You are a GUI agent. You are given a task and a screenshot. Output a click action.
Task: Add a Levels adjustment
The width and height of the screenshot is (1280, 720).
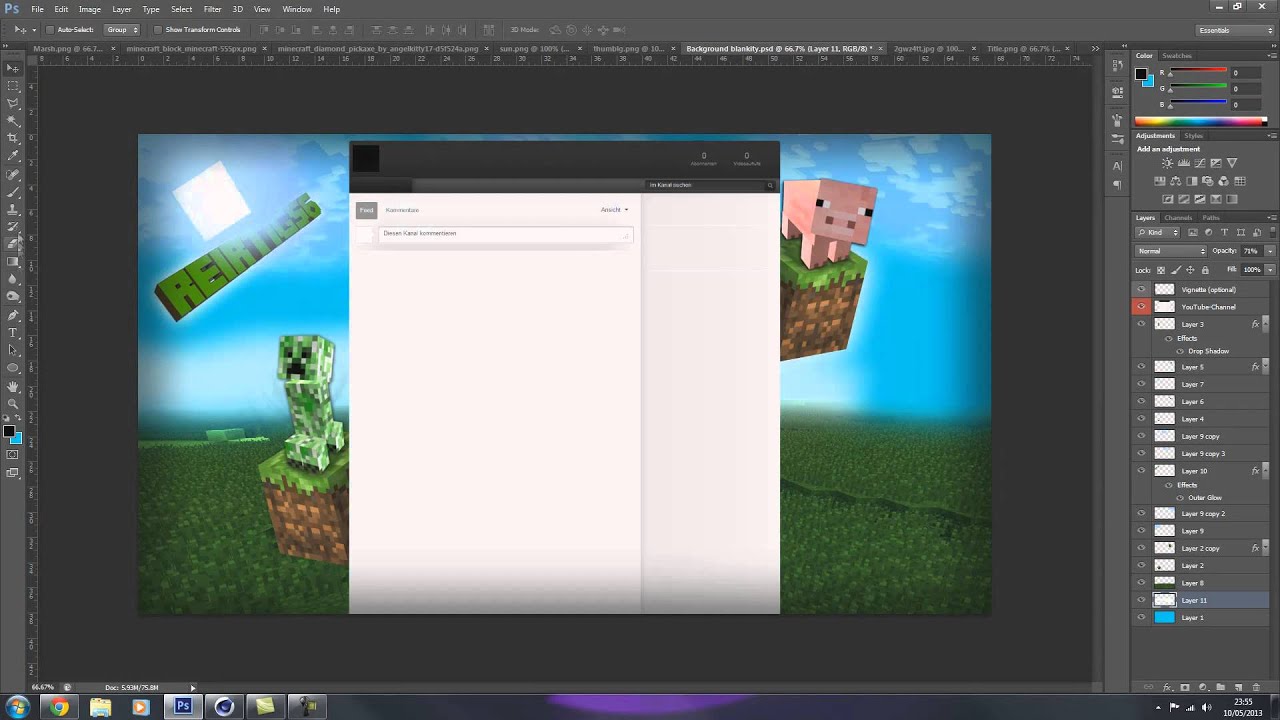coord(1184,163)
